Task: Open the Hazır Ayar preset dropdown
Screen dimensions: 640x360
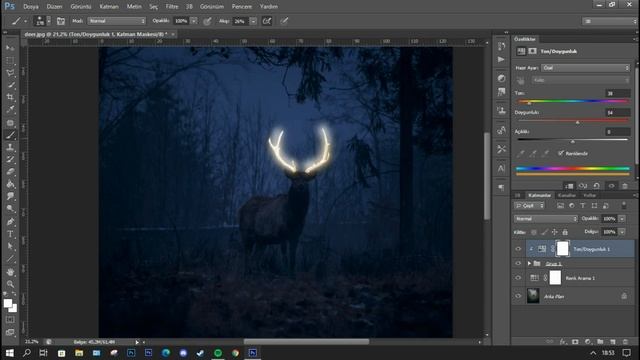Action: 585,68
